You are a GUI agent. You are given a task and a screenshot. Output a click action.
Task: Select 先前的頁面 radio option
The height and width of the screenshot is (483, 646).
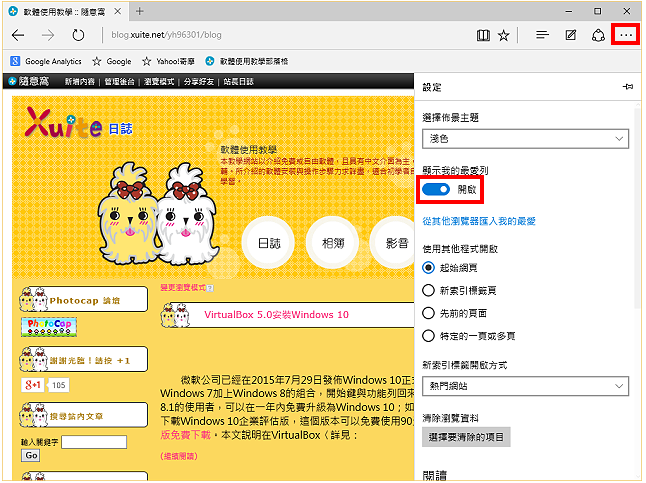[x=428, y=313]
